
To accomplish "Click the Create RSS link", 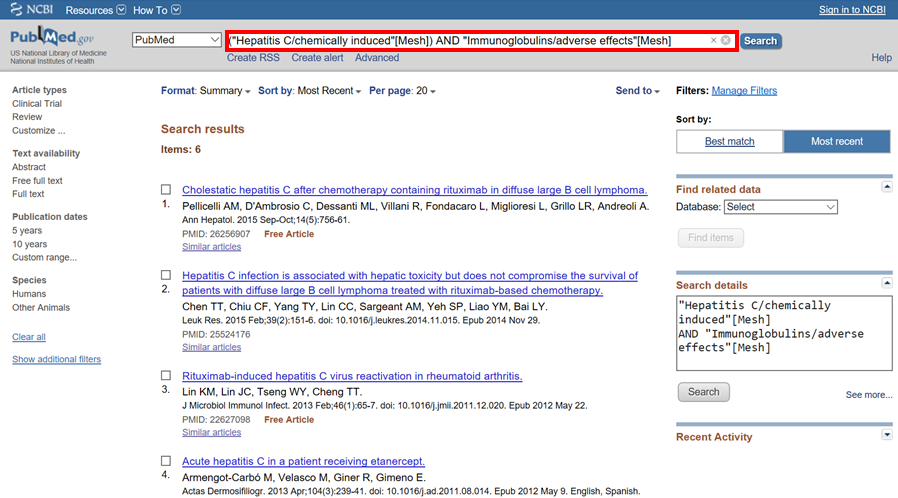I will (253, 58).
